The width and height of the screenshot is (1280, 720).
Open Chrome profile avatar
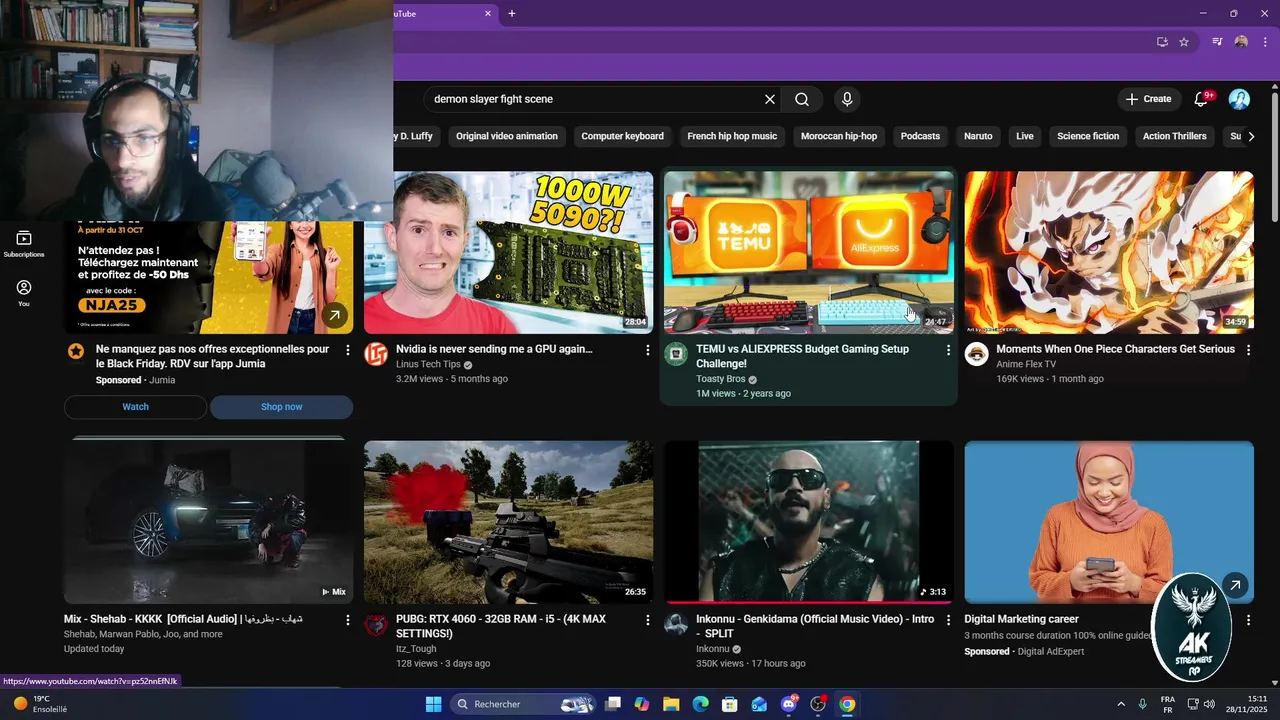1241,42
